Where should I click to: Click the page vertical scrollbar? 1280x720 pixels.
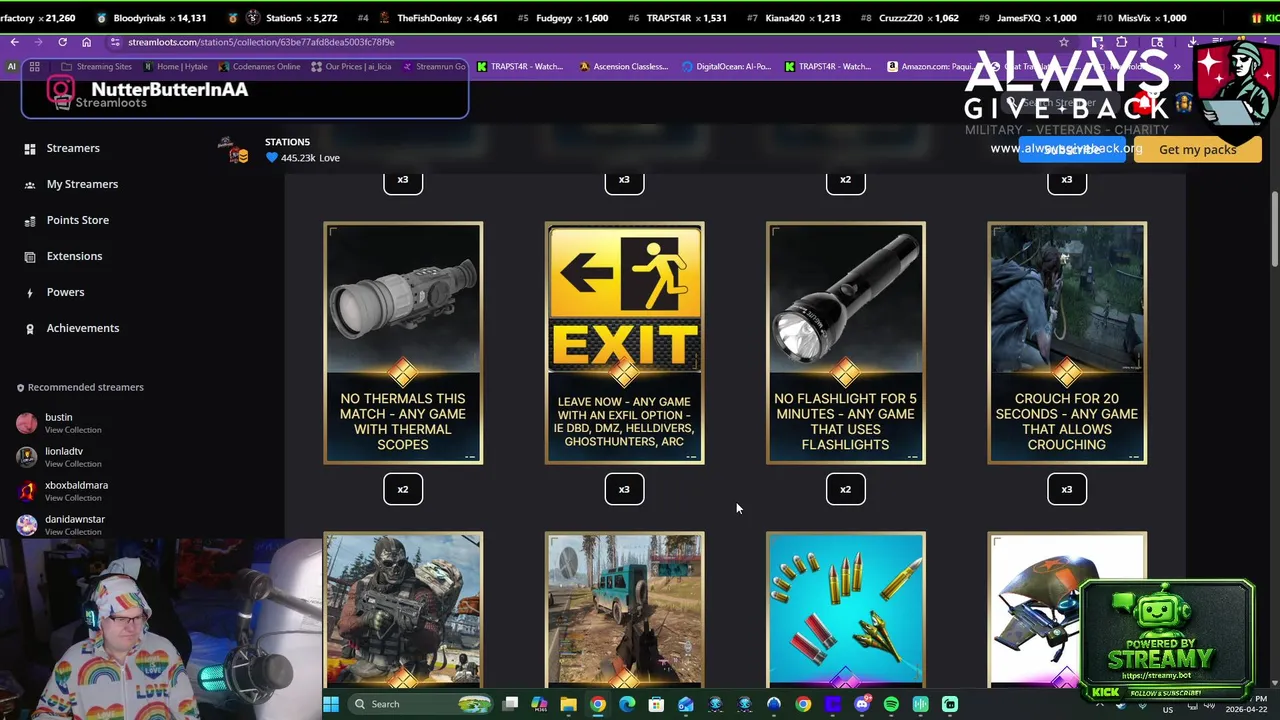pyautogui.click(x=1275, y=227)
